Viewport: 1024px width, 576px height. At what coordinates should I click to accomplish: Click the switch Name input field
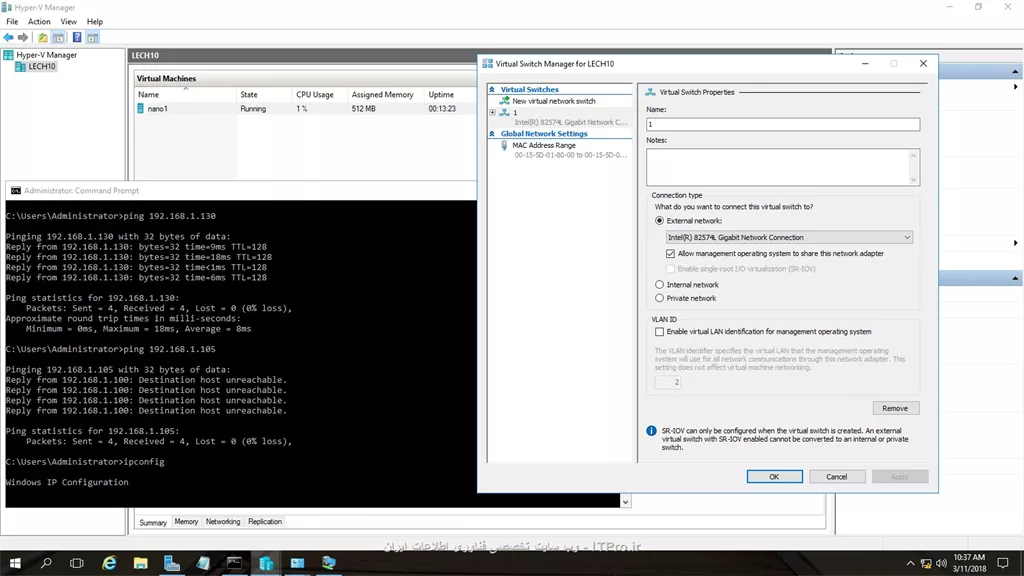tap(783, 124)
